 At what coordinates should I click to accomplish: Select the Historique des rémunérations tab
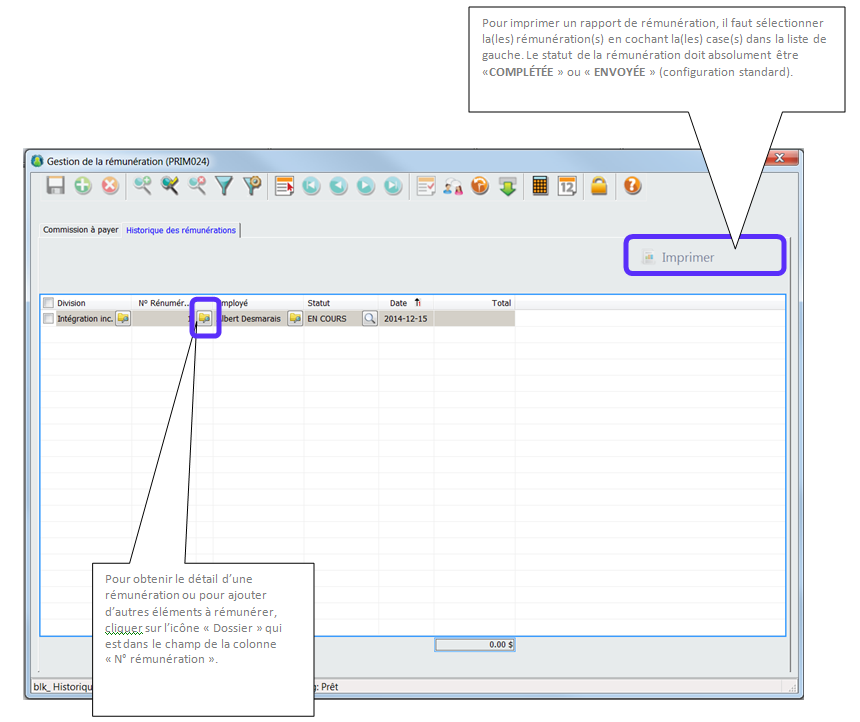point(181,230)
